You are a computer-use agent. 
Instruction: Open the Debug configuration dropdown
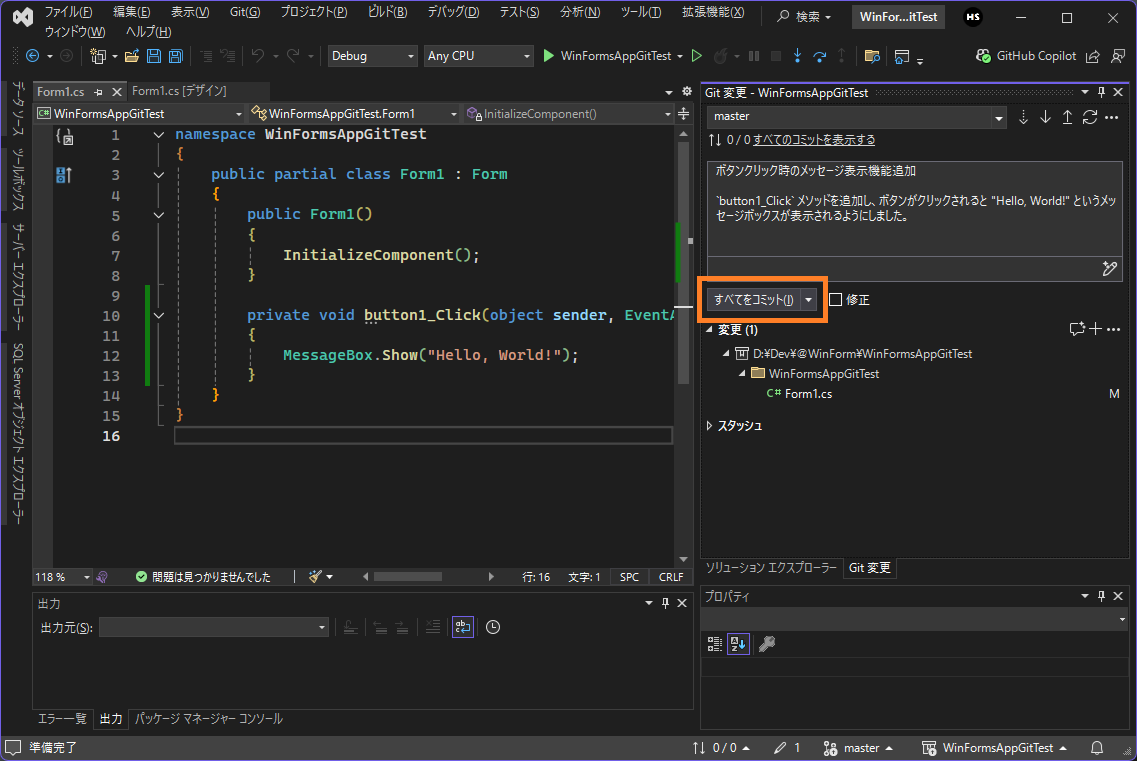click(372, 56)
